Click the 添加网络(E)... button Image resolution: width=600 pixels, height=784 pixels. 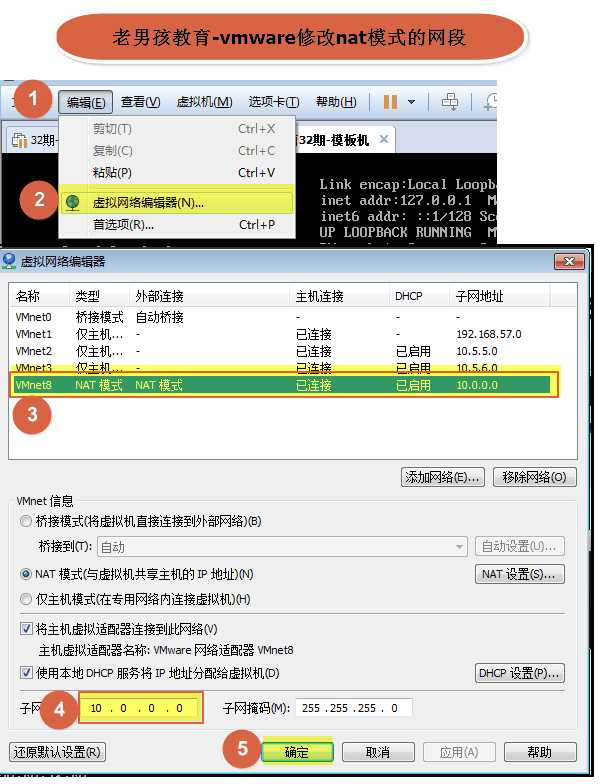(x=442, y=477)
